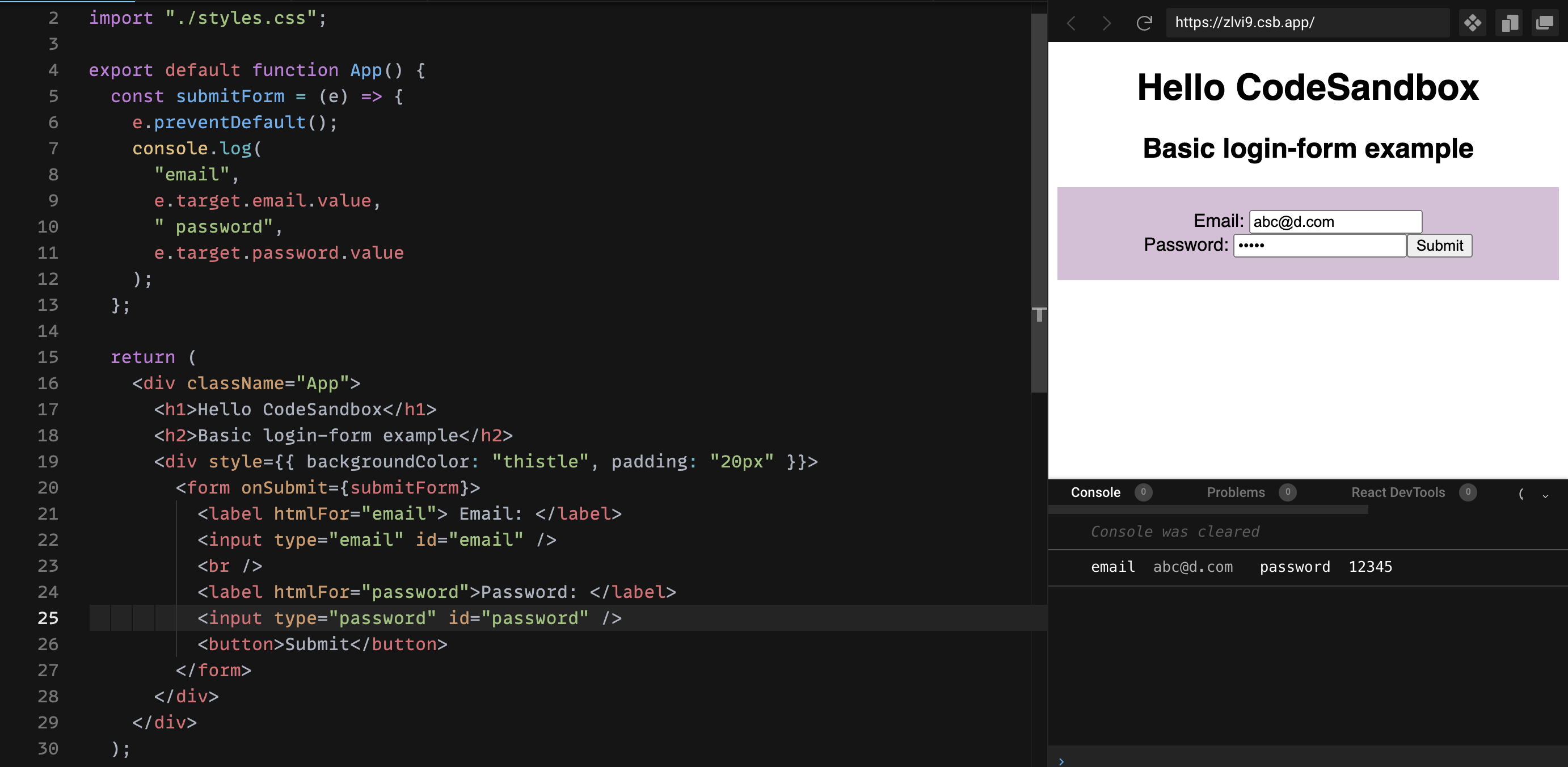Click 'console.log(' on line 7
This screenshot has height=767, width=1568.
tap(197, 149)
